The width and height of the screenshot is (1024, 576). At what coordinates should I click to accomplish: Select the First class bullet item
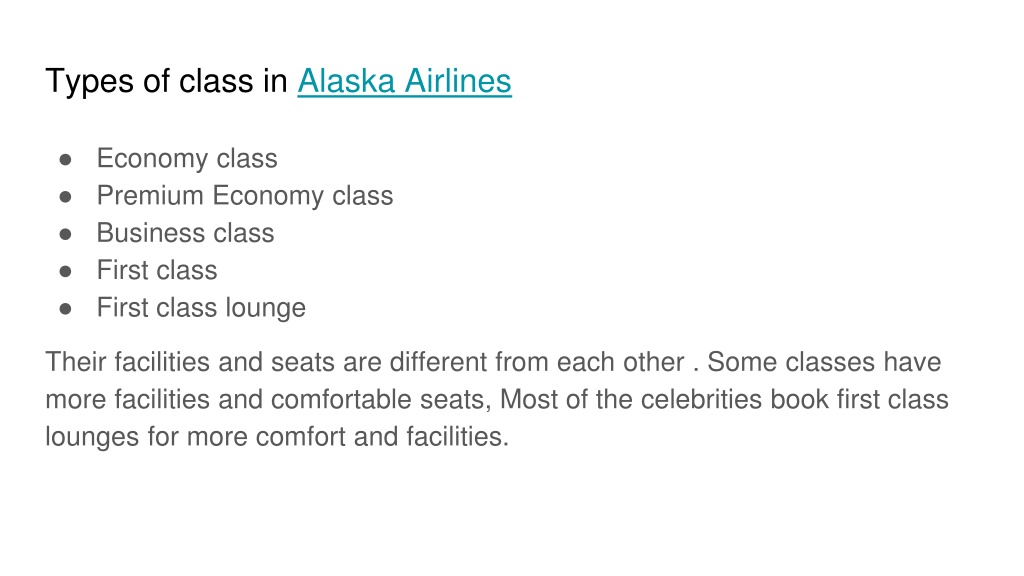(x=157, y=270)
